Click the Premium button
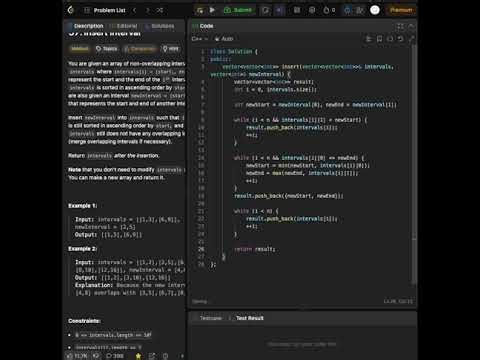Image resolution: width=480 pixels, height=360 pixels. tap(401, 10)
